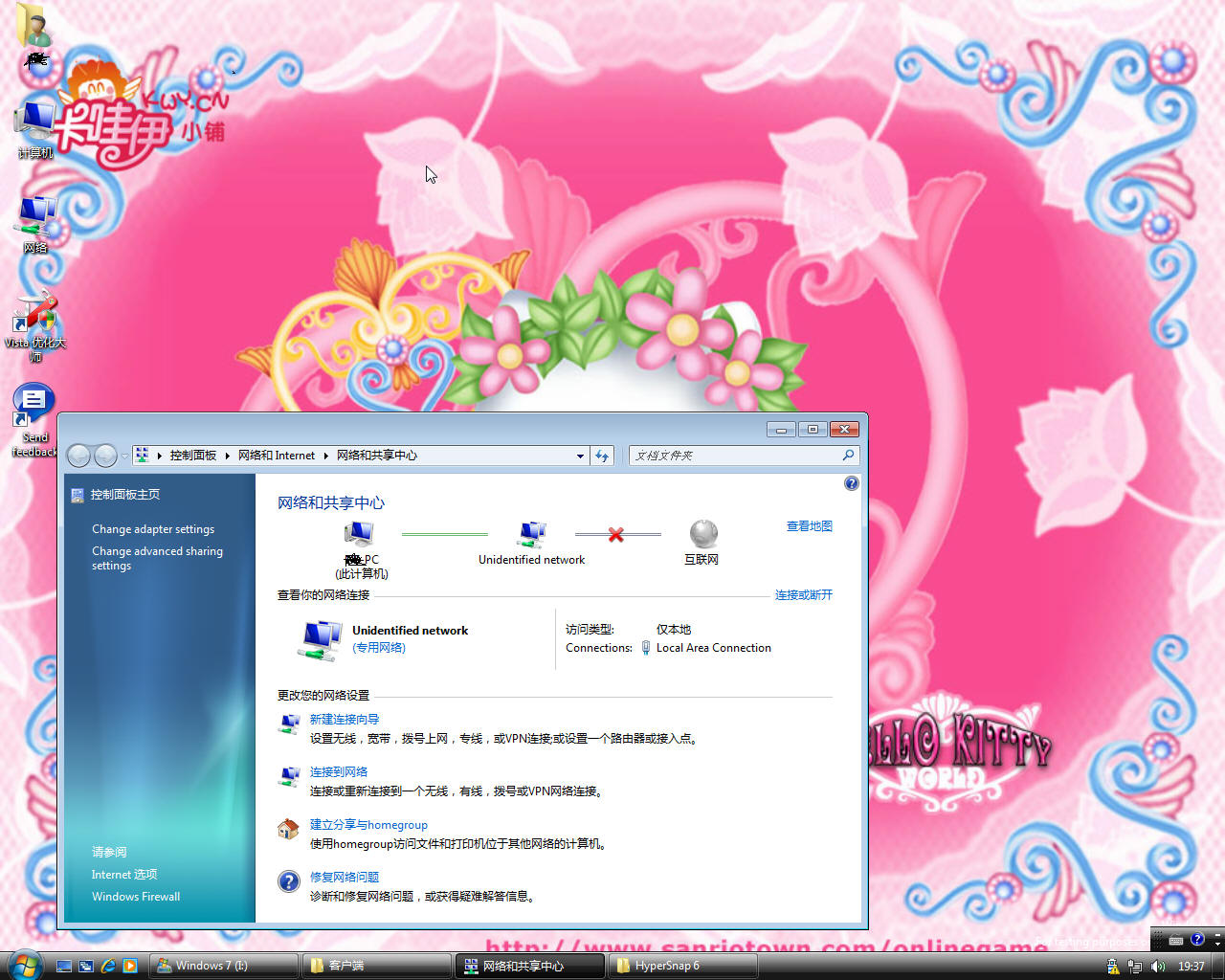Open the 网络 desktop icon
Image resolution: width=1225 pixels, height=980 pixels.
(35, 223)
